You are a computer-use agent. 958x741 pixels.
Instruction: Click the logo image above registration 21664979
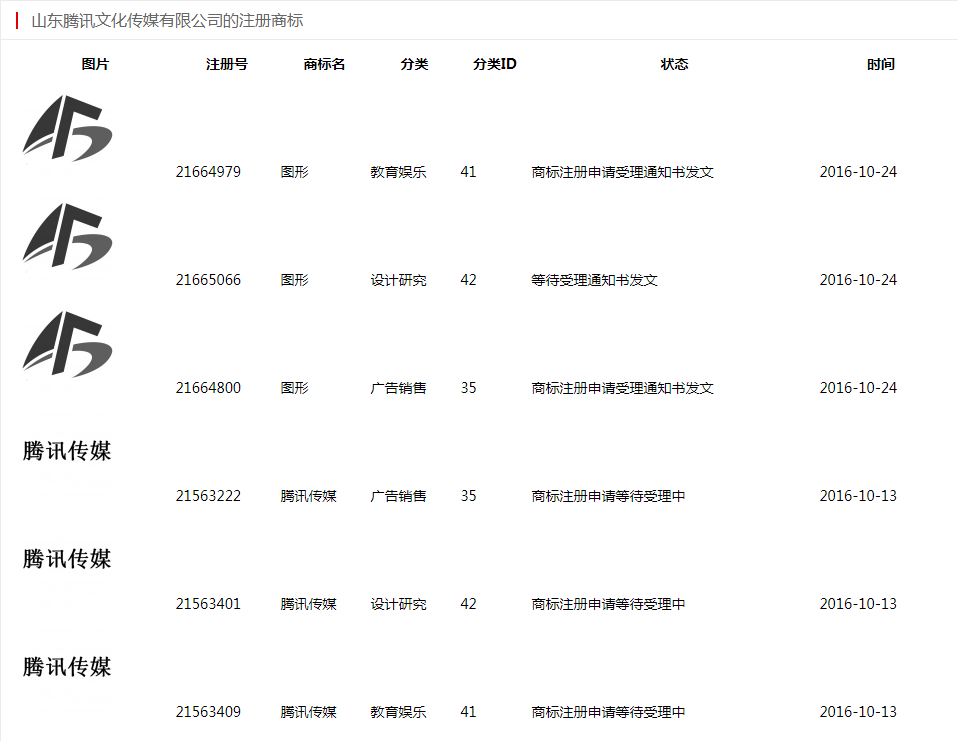(67, 128)
